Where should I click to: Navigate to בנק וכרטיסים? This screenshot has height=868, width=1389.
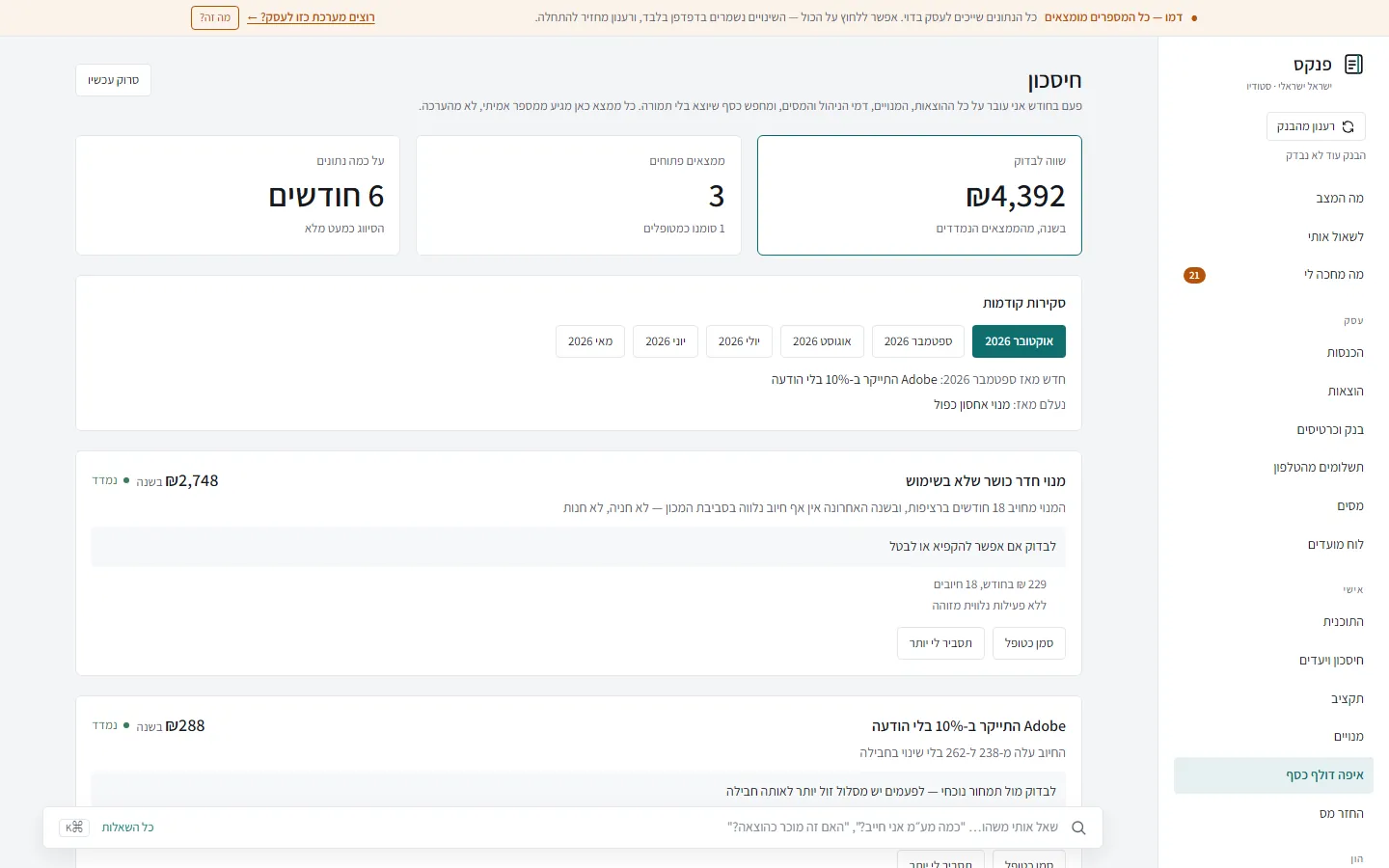point(1273,430)
